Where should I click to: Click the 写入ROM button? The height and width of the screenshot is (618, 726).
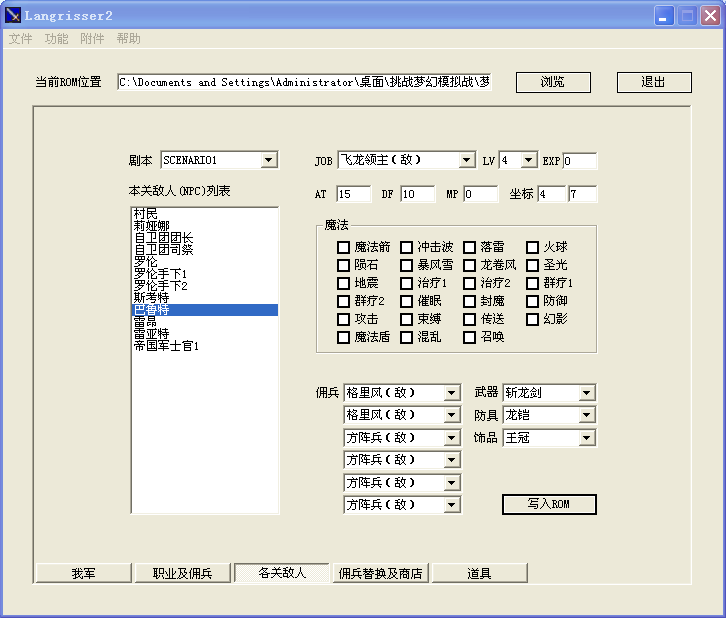(x=549, y=504)
